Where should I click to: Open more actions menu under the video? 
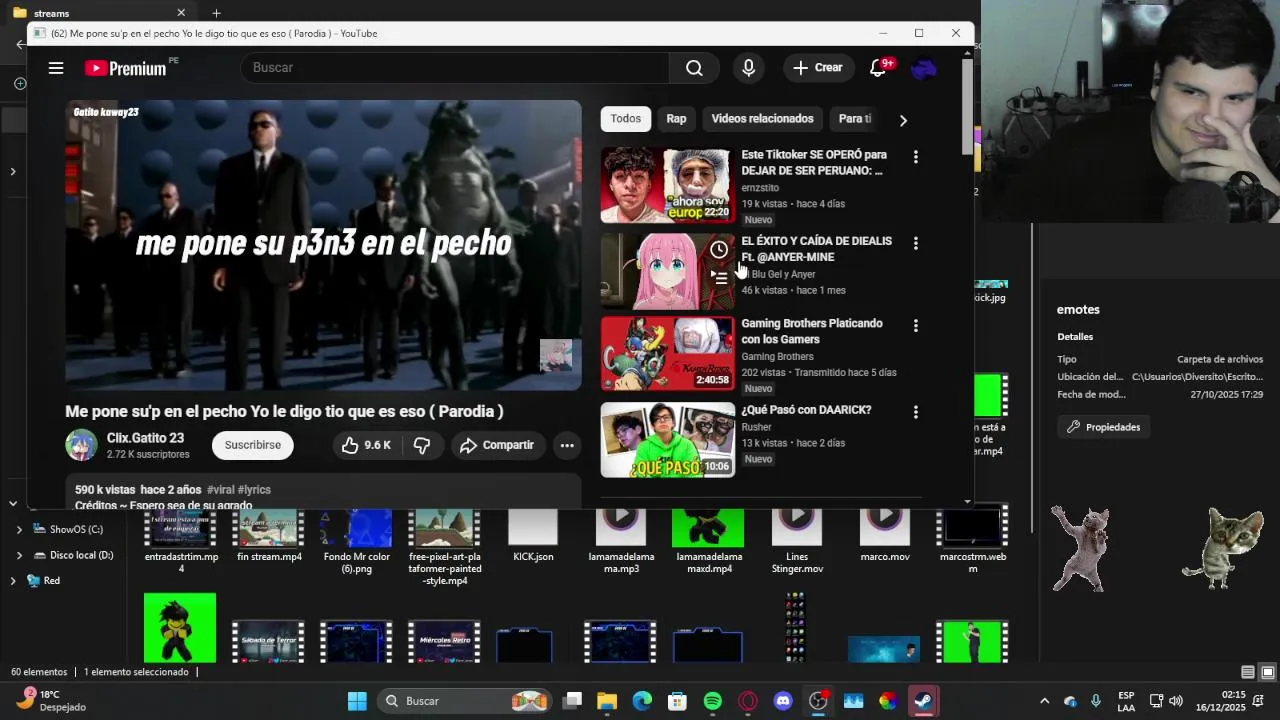567,445
